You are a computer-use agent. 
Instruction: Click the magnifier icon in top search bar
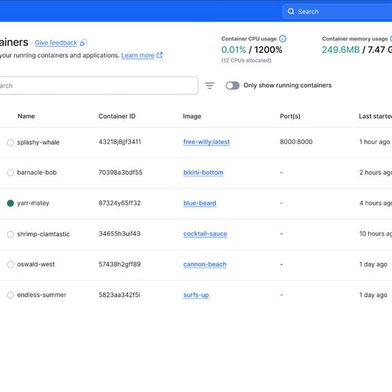pyautogui.click(x=291, y=11)
